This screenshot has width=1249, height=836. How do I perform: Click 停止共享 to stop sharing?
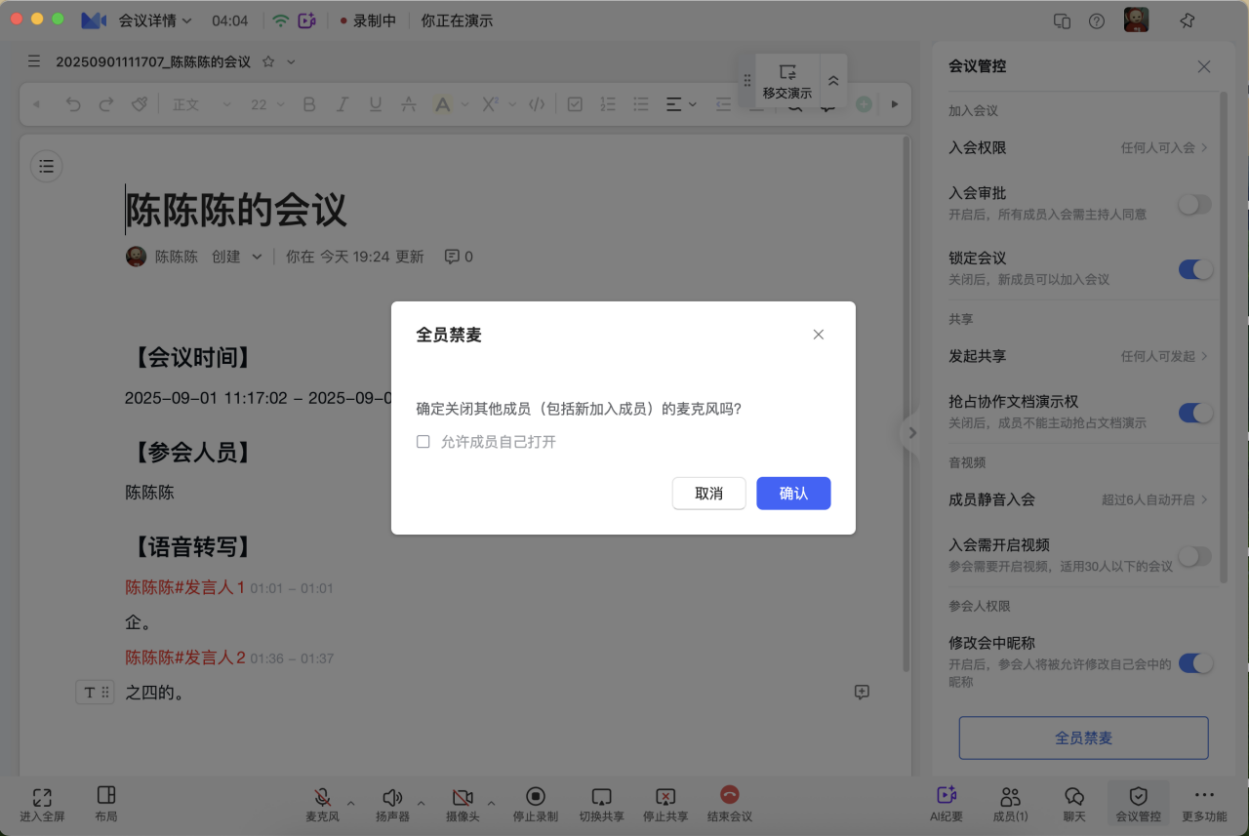[x=665, y=805]
